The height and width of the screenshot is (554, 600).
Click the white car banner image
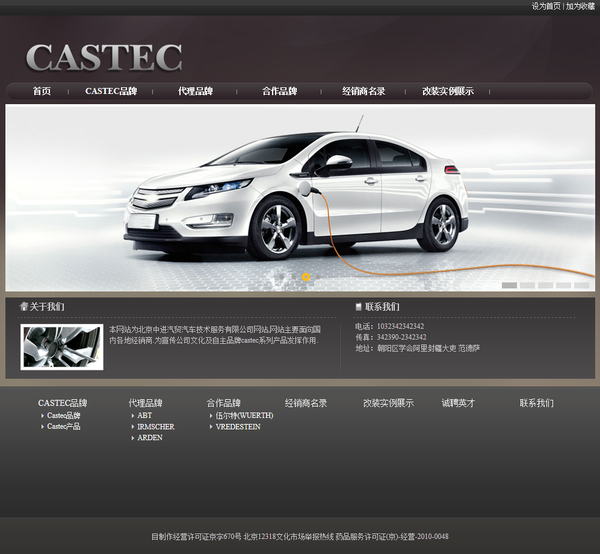[300, 197]
